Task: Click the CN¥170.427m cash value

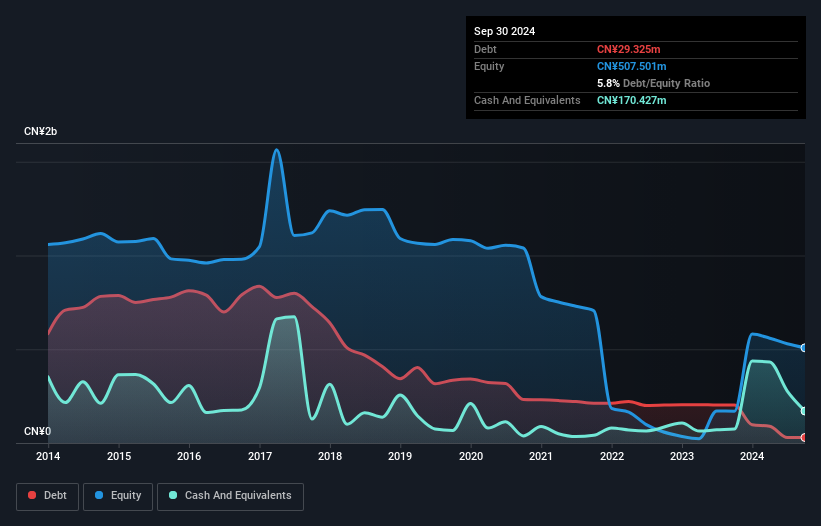Action: point(631,100)
